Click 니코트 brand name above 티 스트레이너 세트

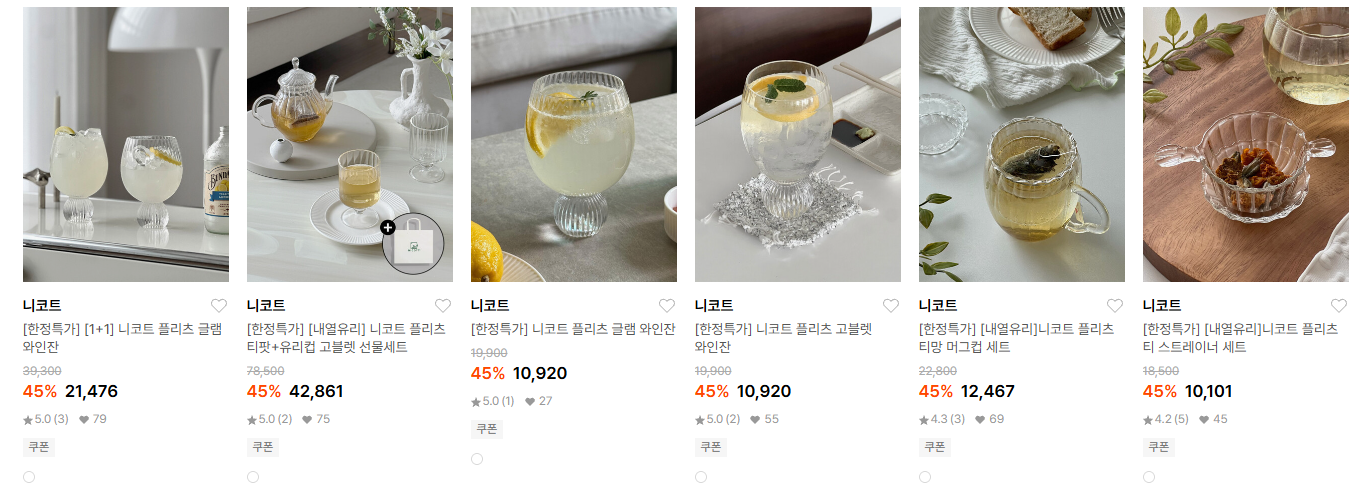tap(1162, 306)
